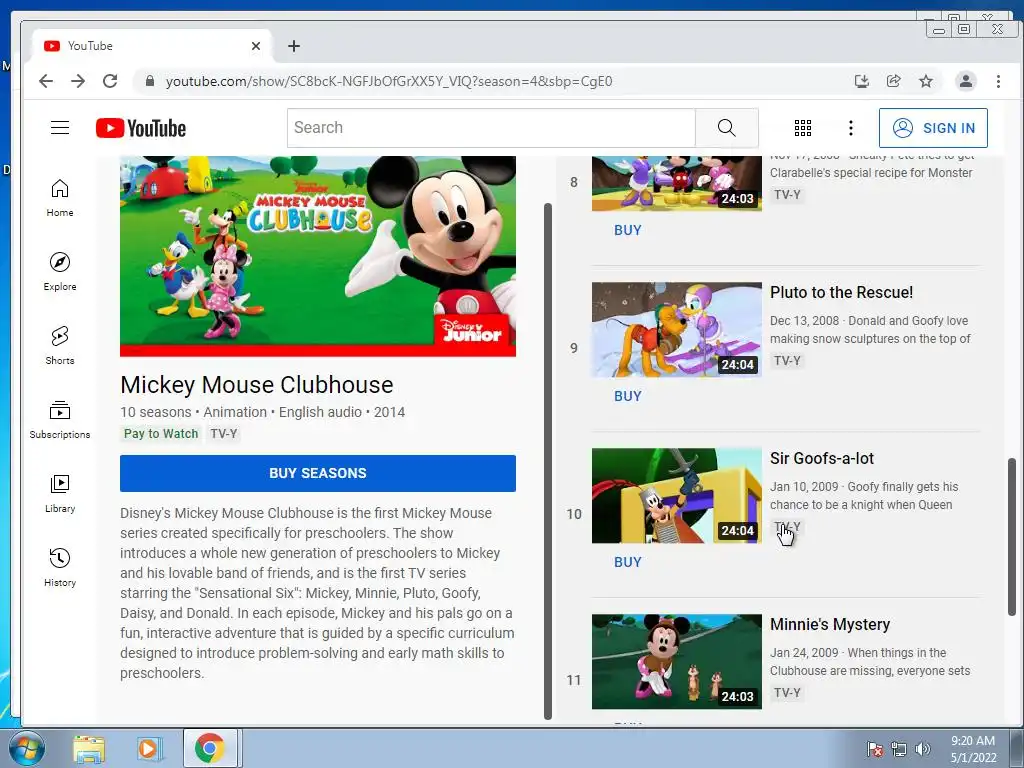The width and height of the screenshot is (1024, 768).
Task: Click "10 seasons" metadata text
Action: click(155, 412)
